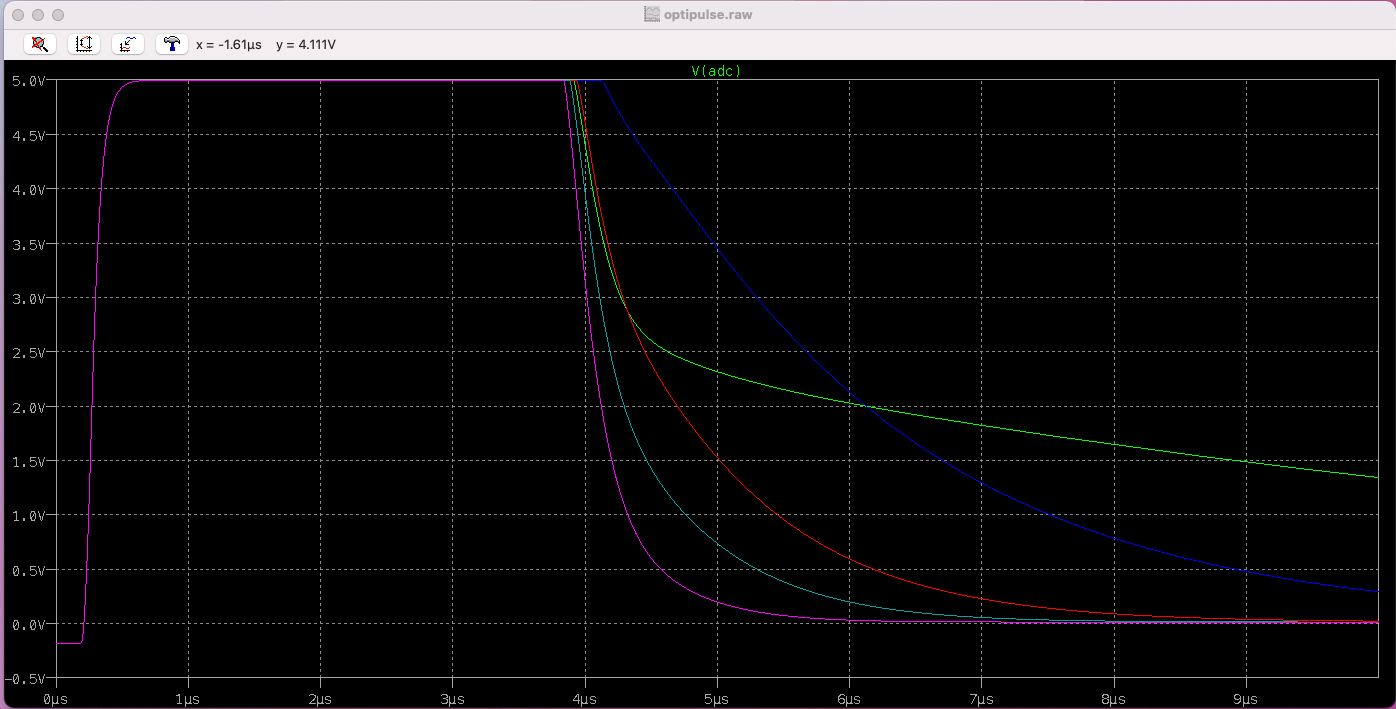
Task: Open the add traces toolbar icon
Action: (x=128, y=44)
